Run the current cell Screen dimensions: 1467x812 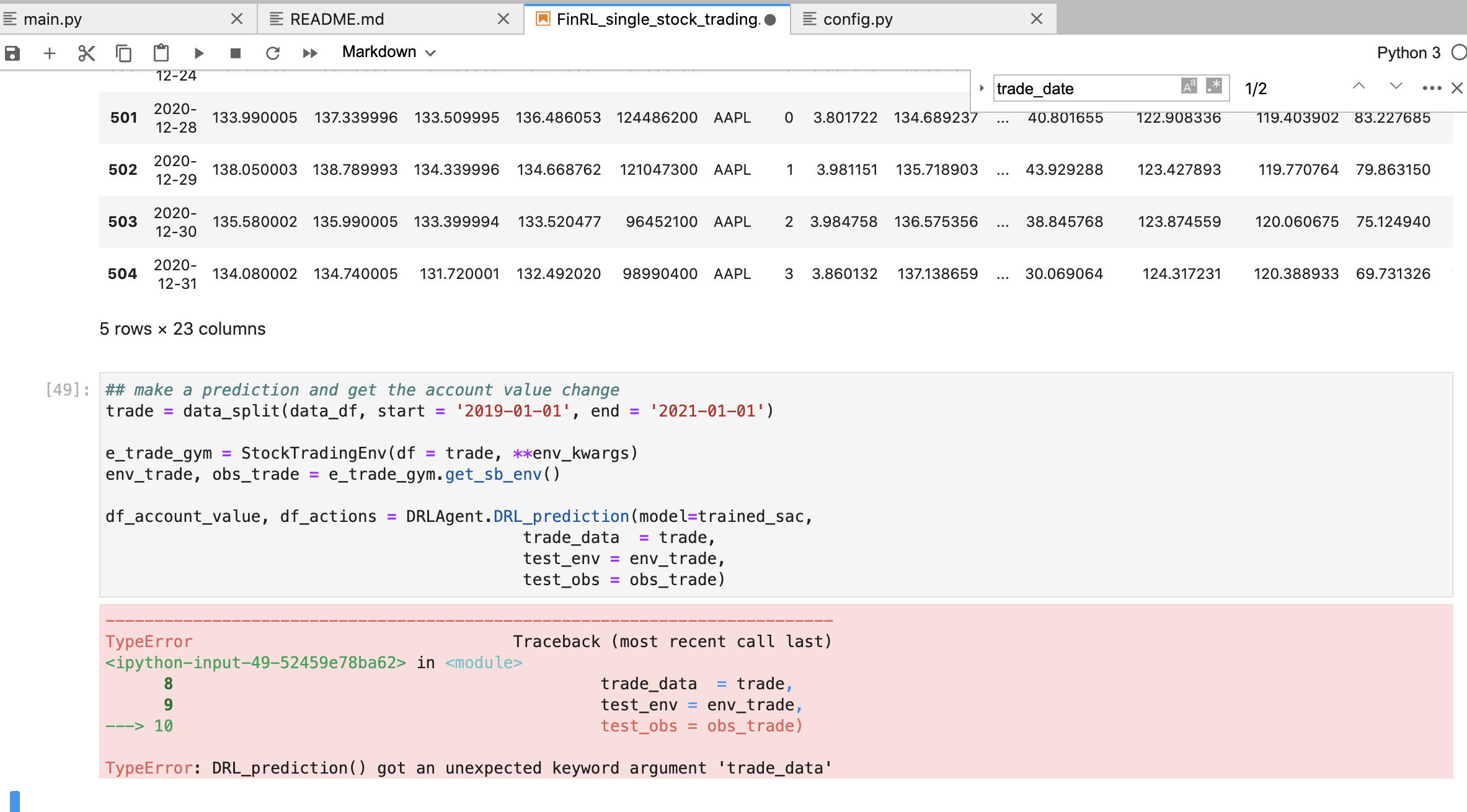coord(198,53)
